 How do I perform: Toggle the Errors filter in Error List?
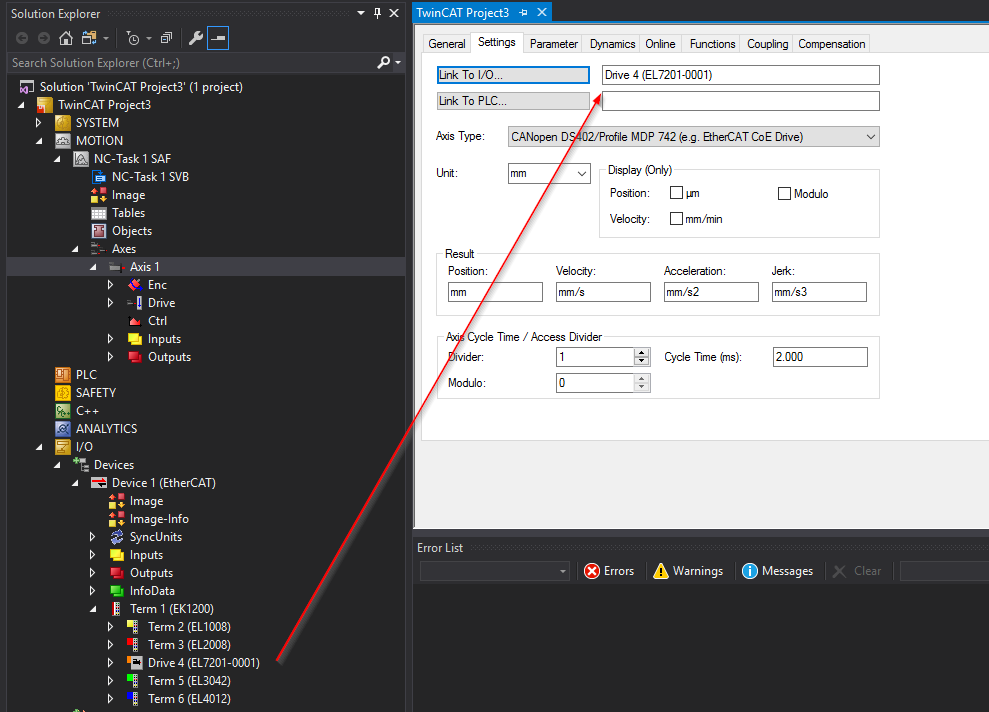[609, 571]
